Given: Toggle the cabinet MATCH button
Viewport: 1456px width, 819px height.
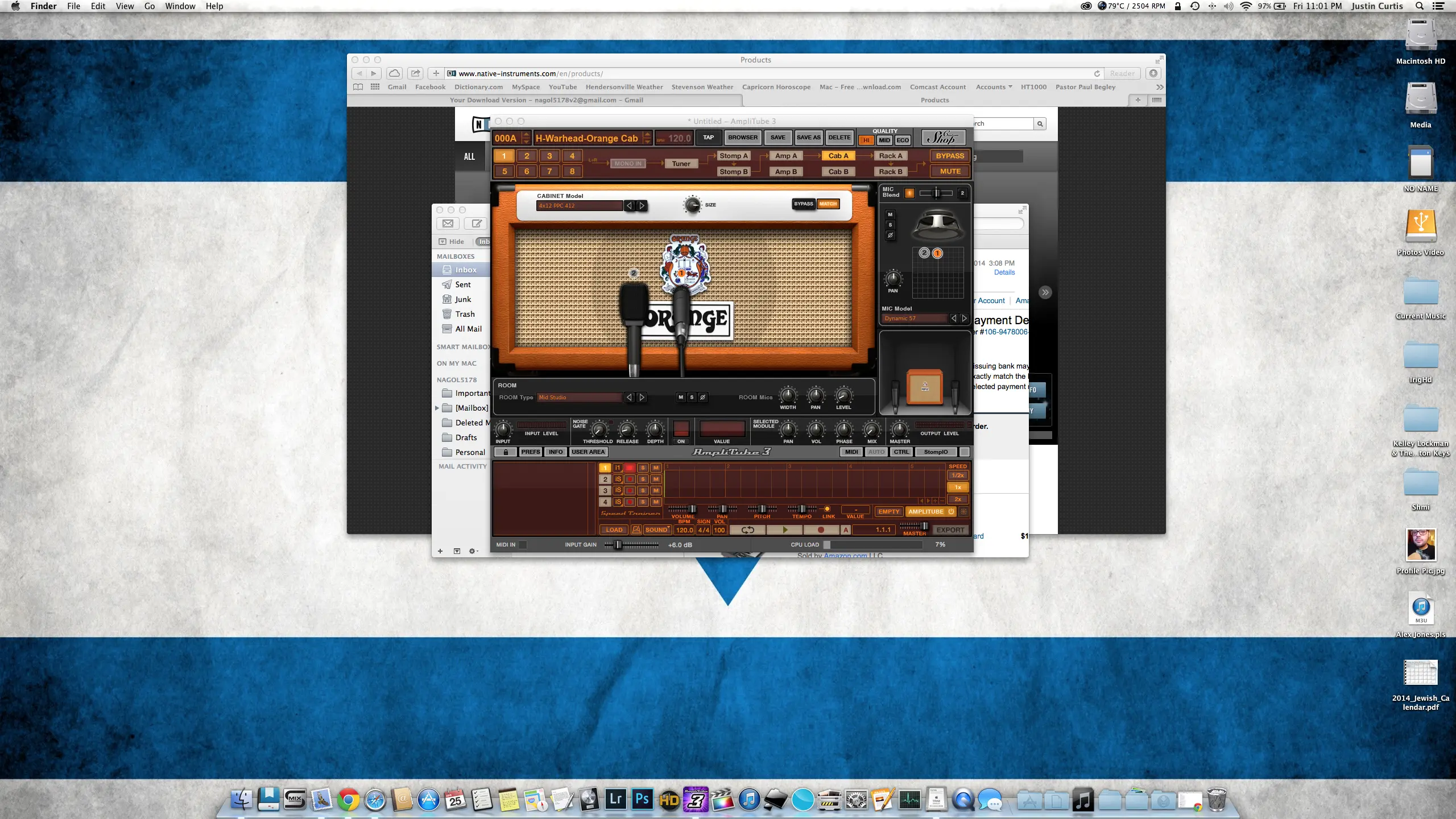Looking at the screenshot, I should tap(828, 204).
